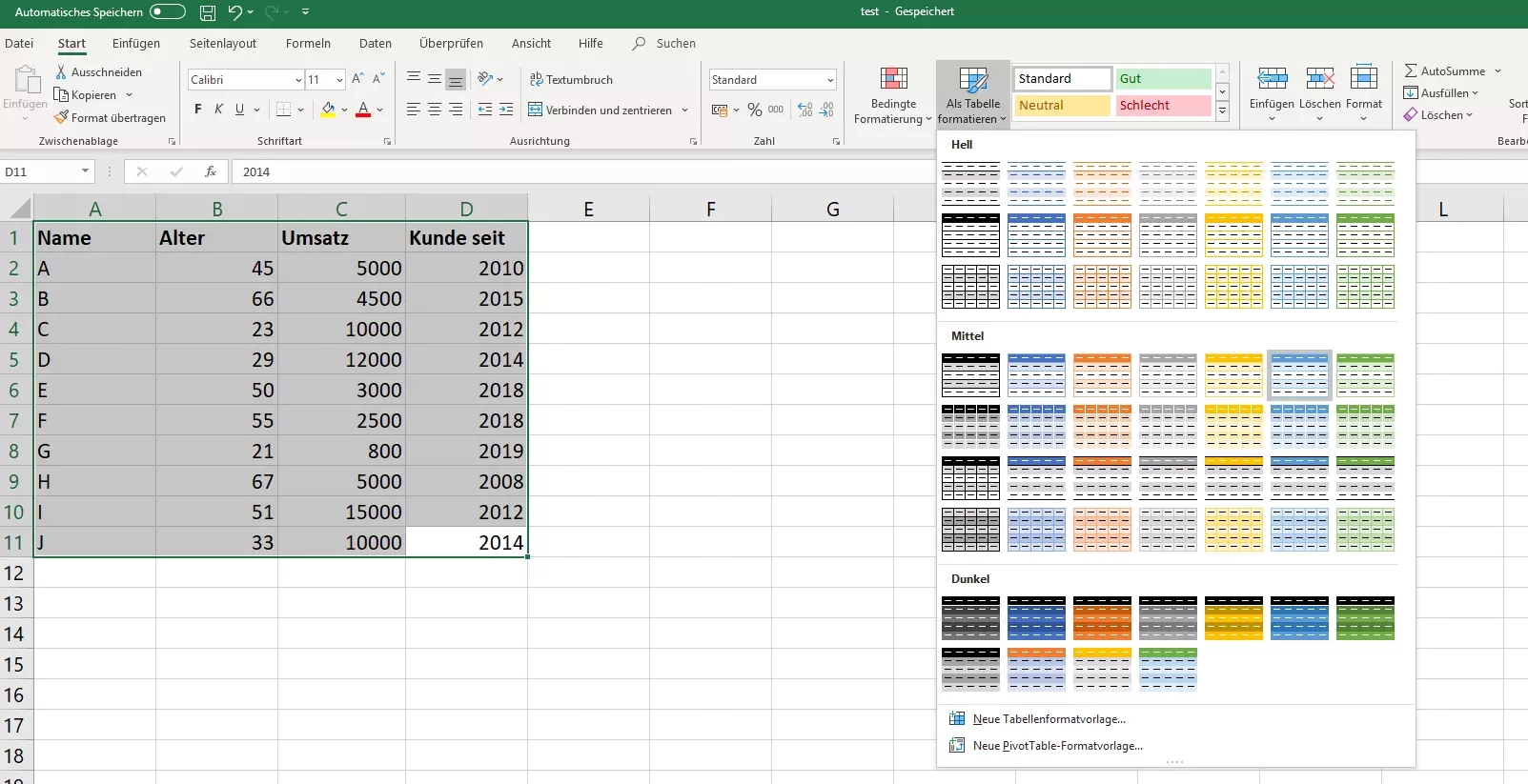Open the Datei menu
This screenshot has width=1528, height=784.
19,44
